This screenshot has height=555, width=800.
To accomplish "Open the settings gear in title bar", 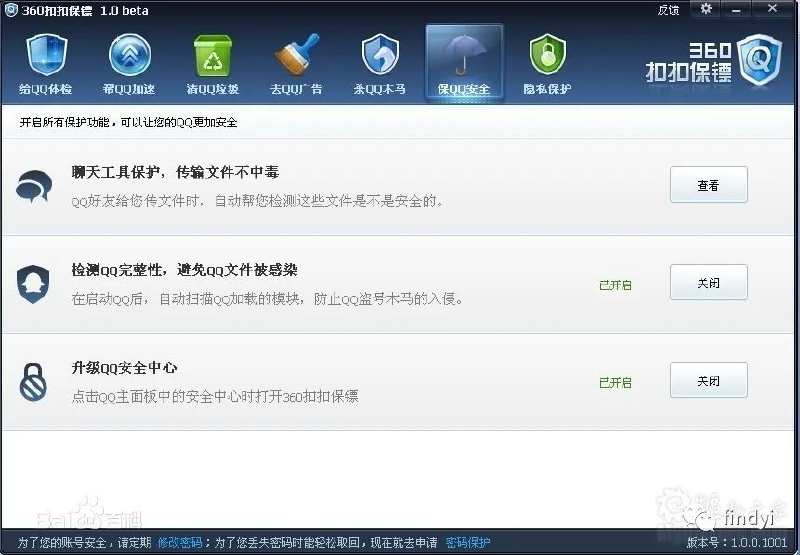I will pos(706,9).
